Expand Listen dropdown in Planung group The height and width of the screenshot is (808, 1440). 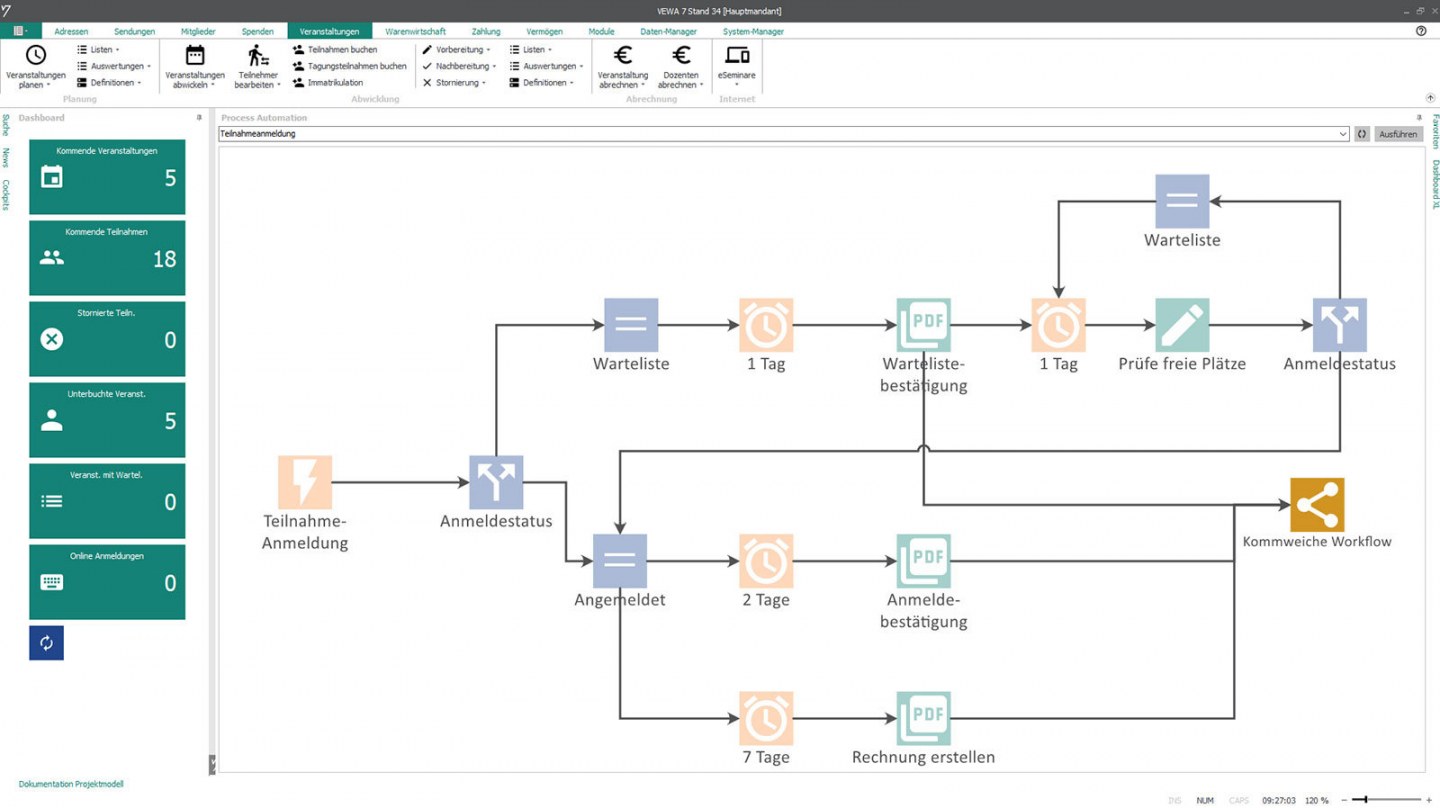98,49
